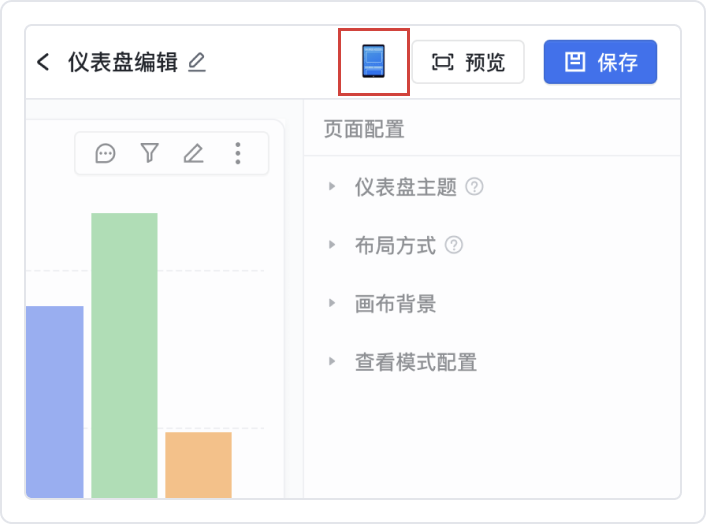Expand the 布局方式 section arrow

332,245
